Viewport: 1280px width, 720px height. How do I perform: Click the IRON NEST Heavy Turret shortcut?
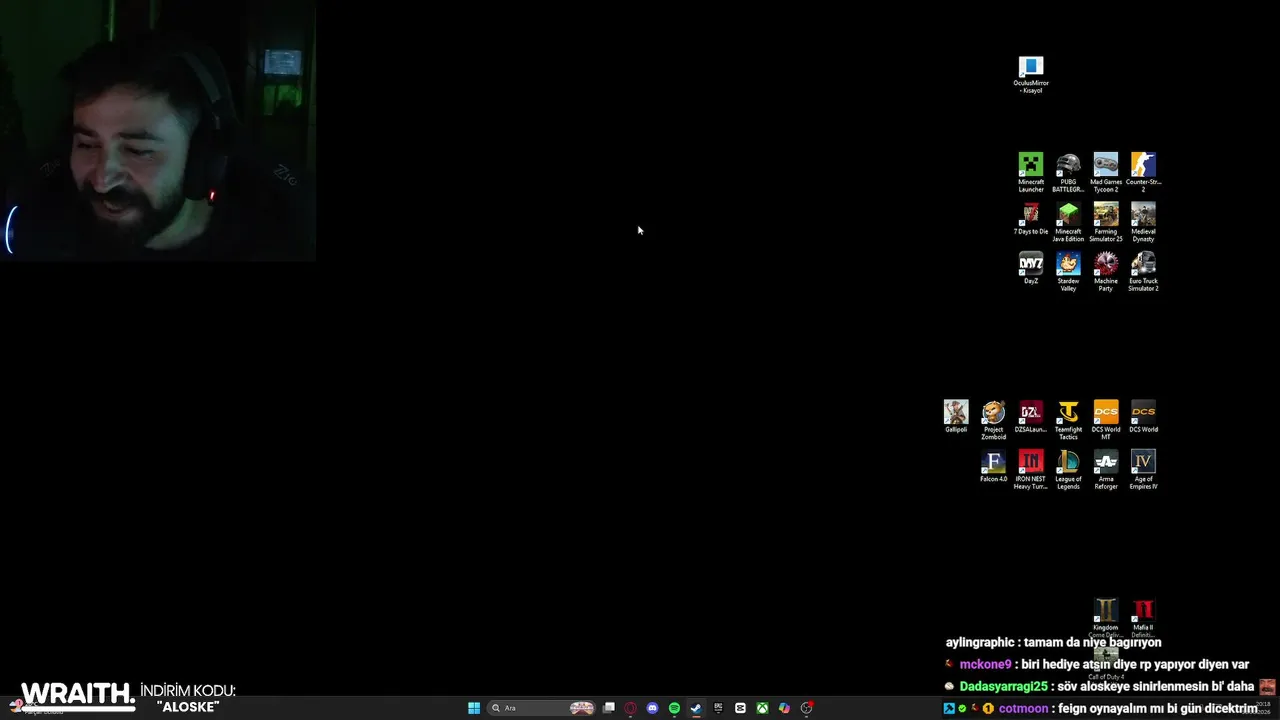click(x=1031, y=470)
